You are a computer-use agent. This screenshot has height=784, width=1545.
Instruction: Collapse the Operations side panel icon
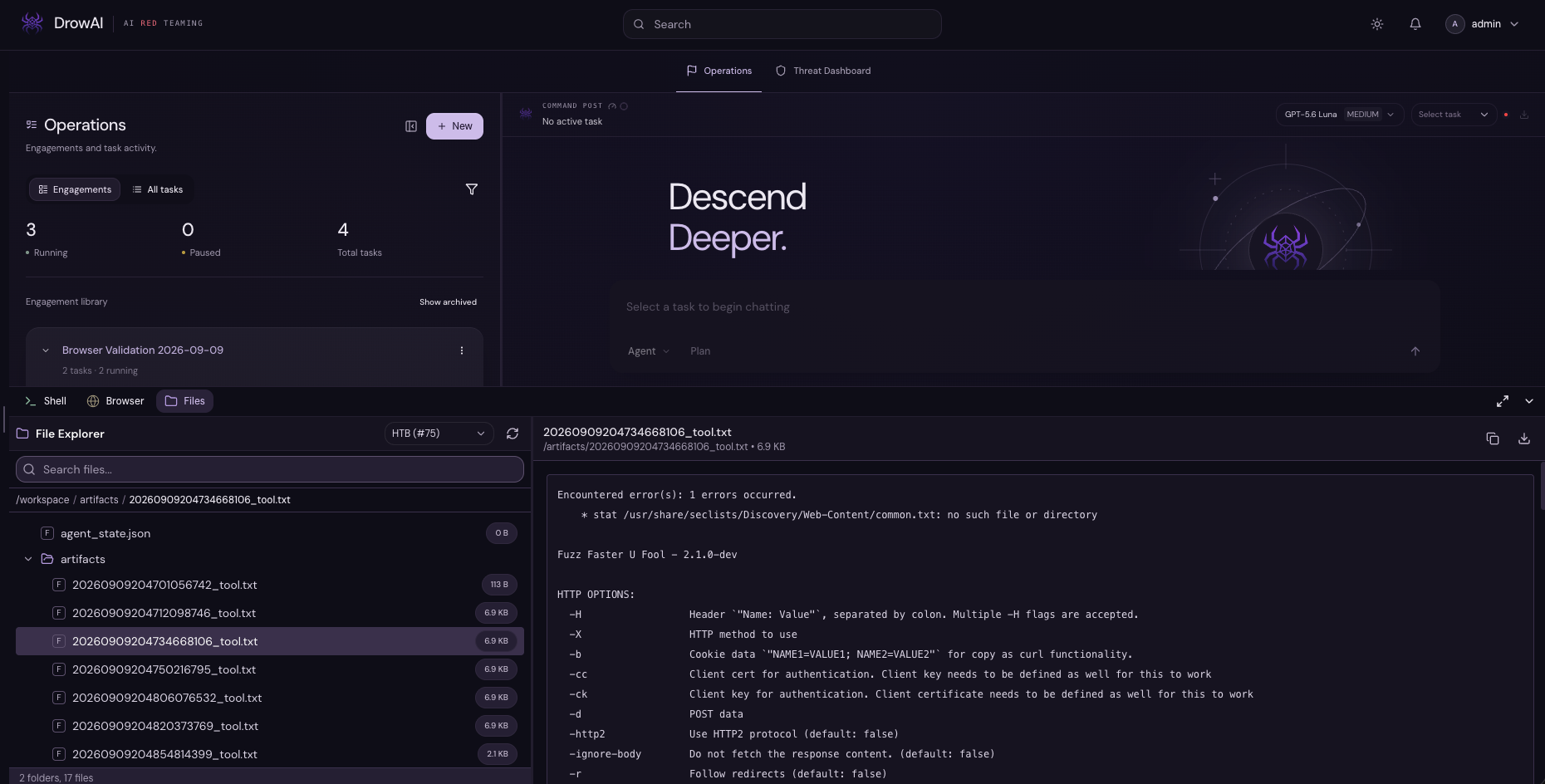411,126
